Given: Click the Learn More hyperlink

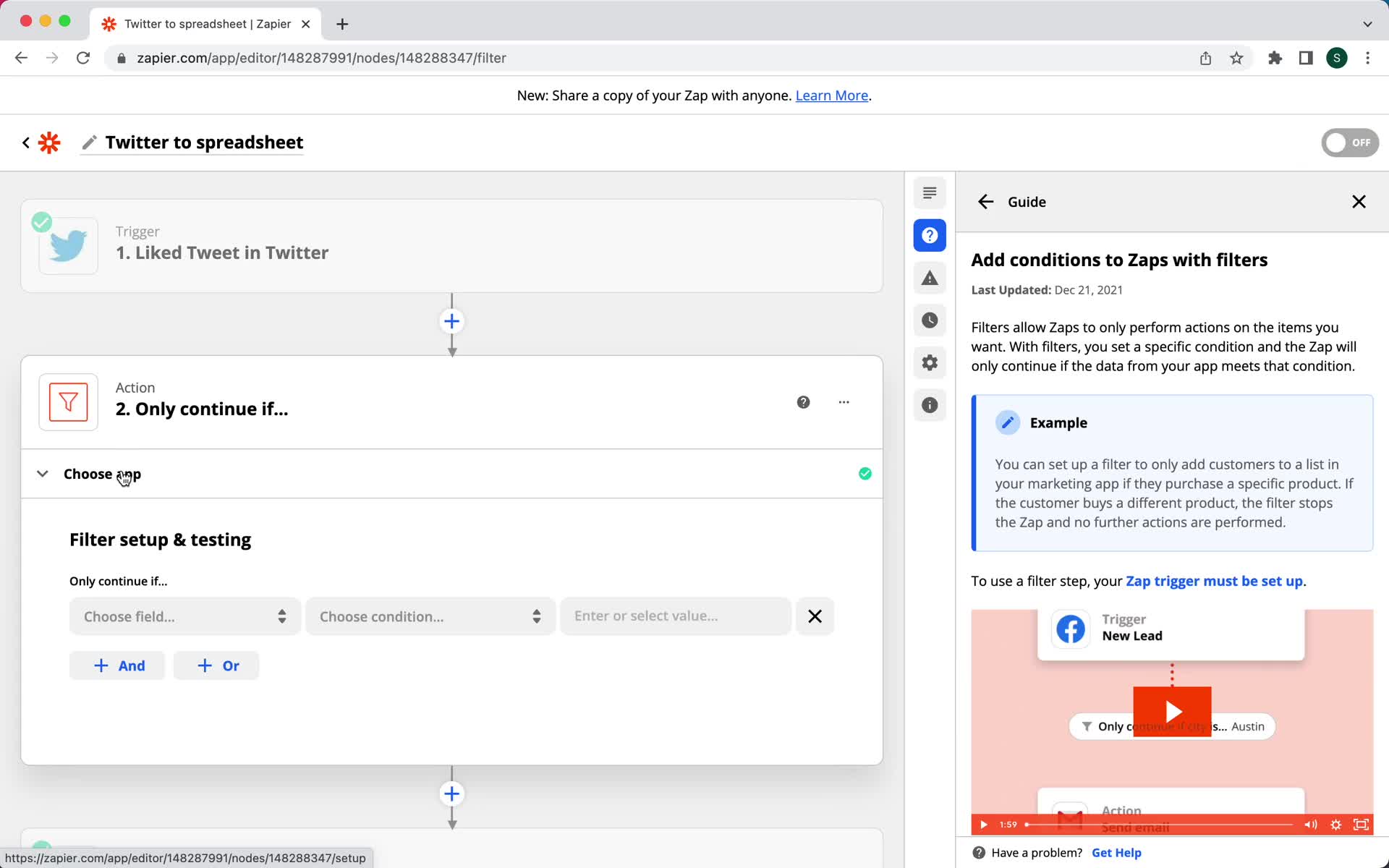Looking at the screenshot, I should tap(831, 95).
